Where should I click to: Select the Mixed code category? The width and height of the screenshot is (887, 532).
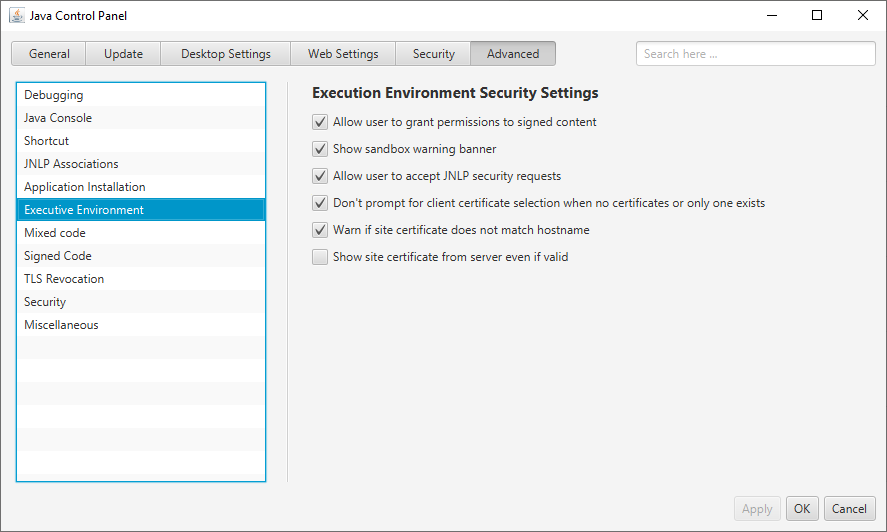54,233
